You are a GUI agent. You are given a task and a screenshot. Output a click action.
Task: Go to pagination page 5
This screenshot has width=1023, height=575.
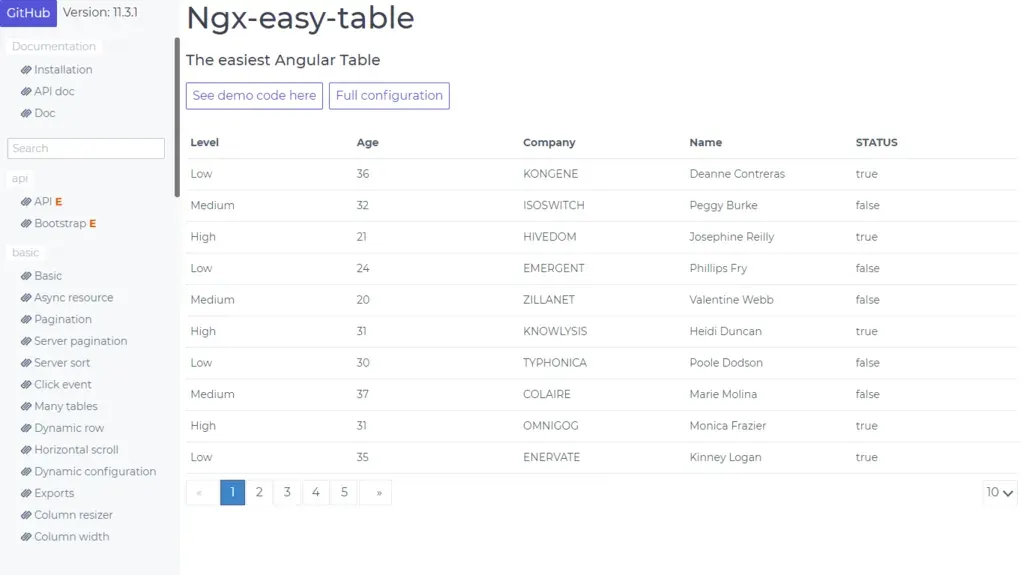344,492
